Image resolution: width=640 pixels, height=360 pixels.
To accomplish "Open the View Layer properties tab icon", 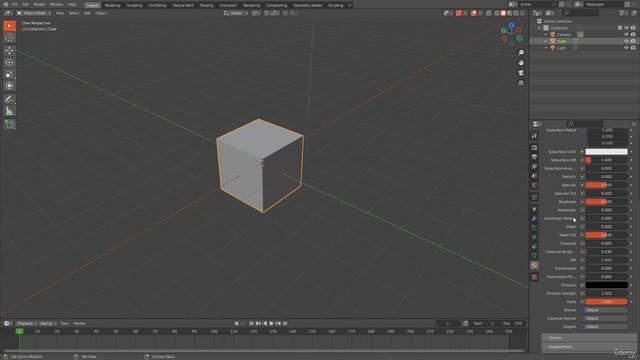I will point(534,167).
